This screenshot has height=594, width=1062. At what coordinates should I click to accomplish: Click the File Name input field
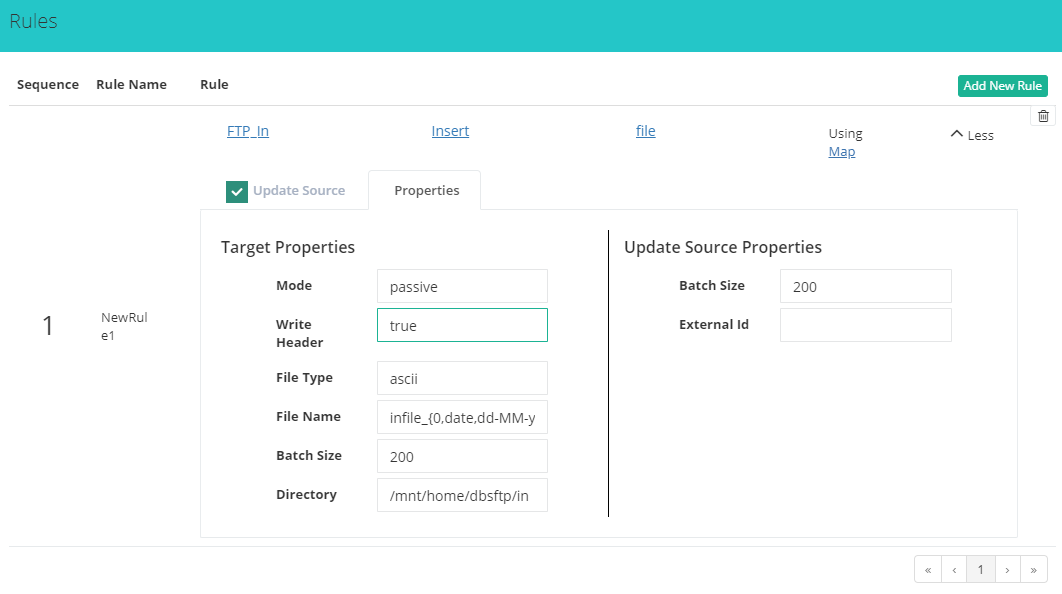click(462, 417)
